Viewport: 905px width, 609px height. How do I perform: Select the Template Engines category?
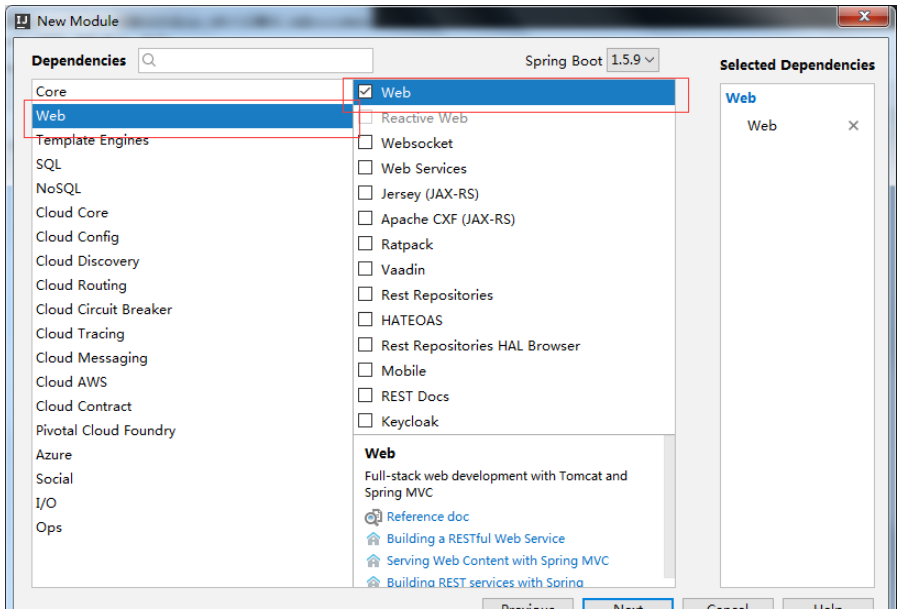(92, 140)
